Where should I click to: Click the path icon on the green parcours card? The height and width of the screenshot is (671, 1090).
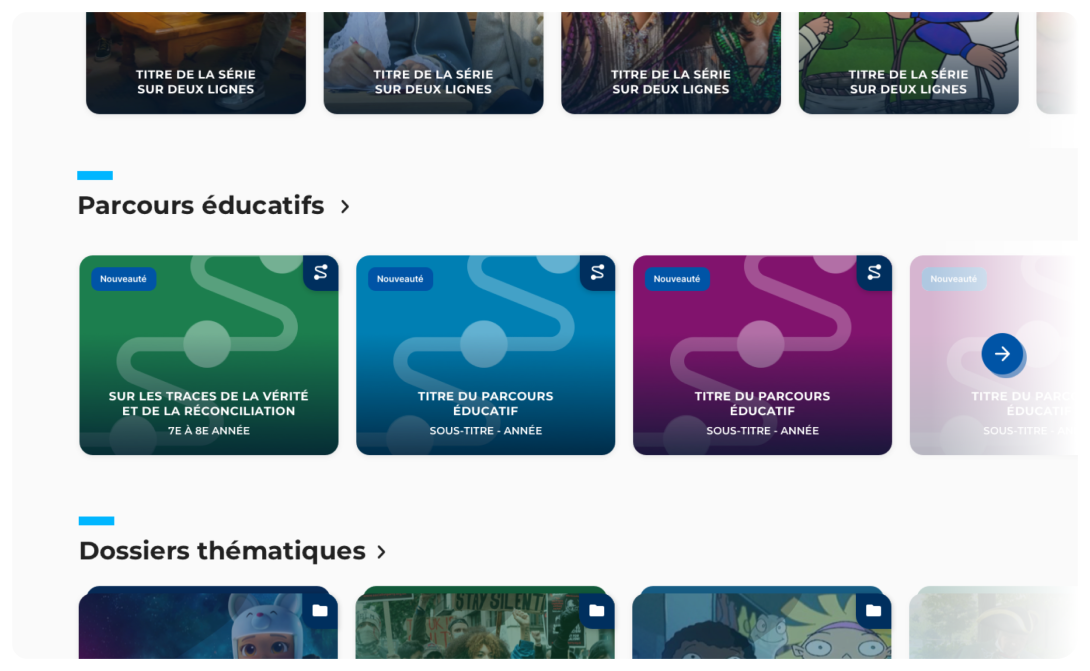click(320, 273)
